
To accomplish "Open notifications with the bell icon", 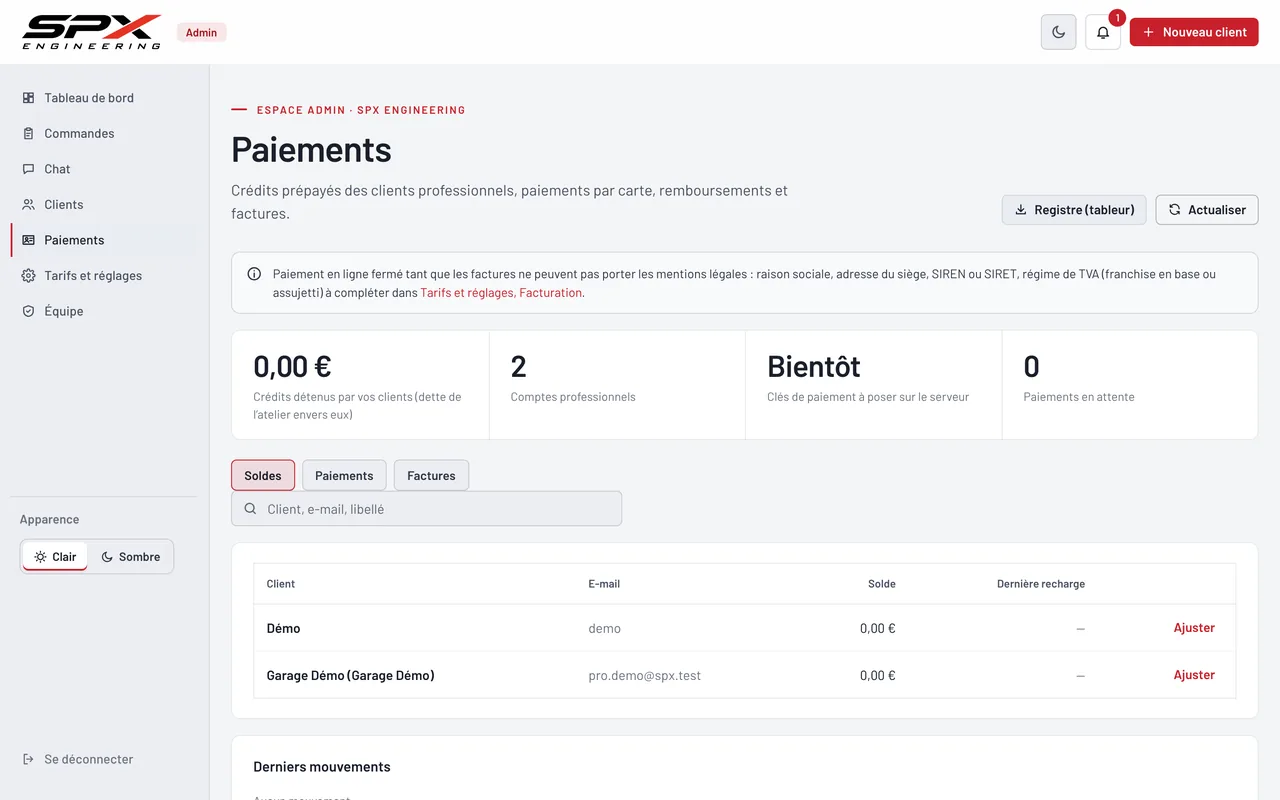I will coord(1103,32).
